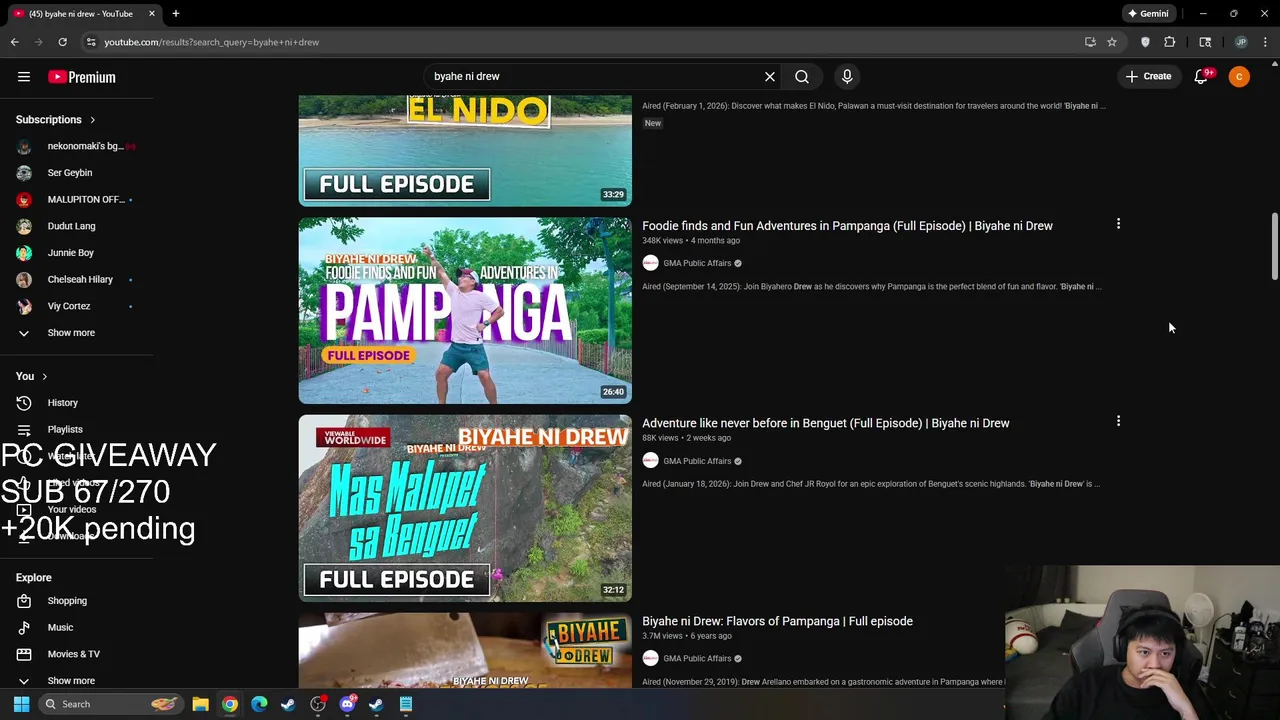The image size is (1280, 720).
Task: Open the notifications bell
Action: 1202,76
